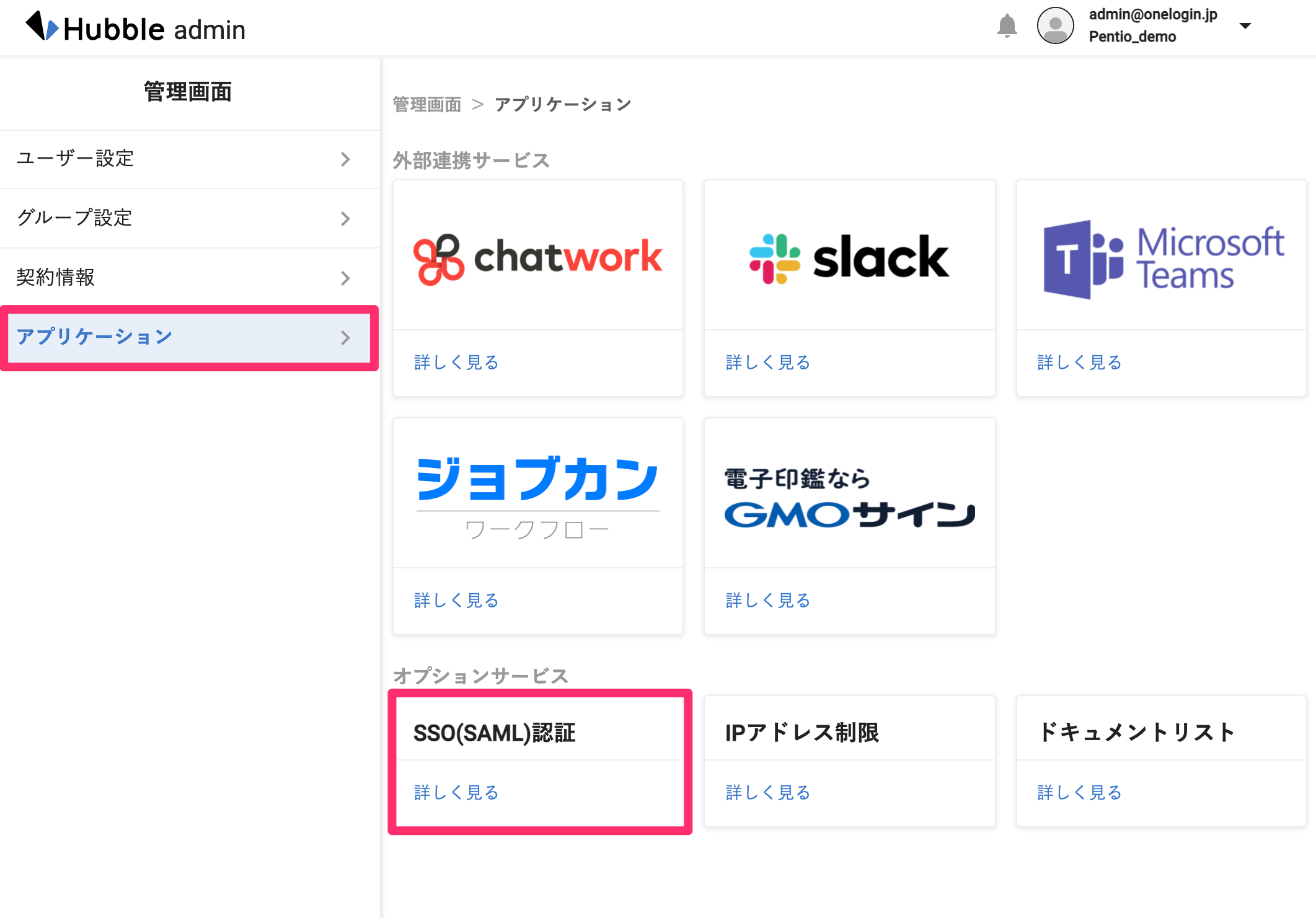Click the 外部連携サービス section heading
Image resolution: width=1316 pixels, height=918 pixels.
(471, 161)
